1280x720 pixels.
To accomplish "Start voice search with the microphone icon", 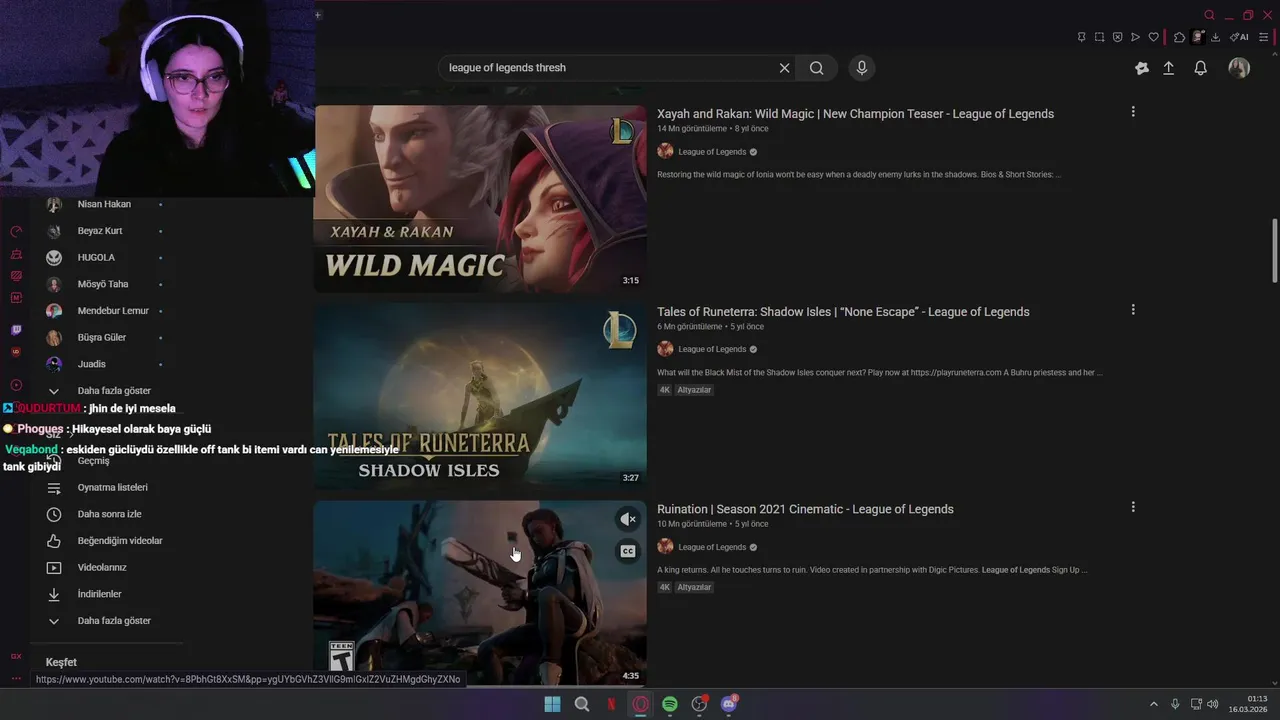I will click(862, 68).
